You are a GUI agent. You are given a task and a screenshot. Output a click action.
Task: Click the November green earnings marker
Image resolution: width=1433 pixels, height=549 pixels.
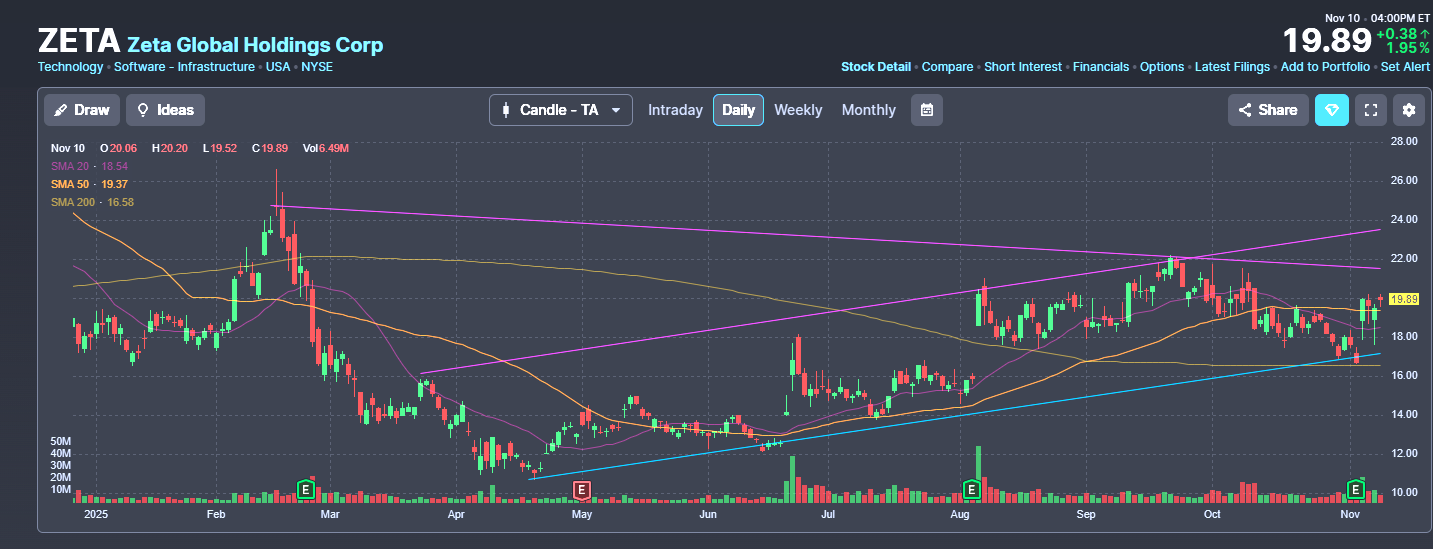[x=1356, y=489]
